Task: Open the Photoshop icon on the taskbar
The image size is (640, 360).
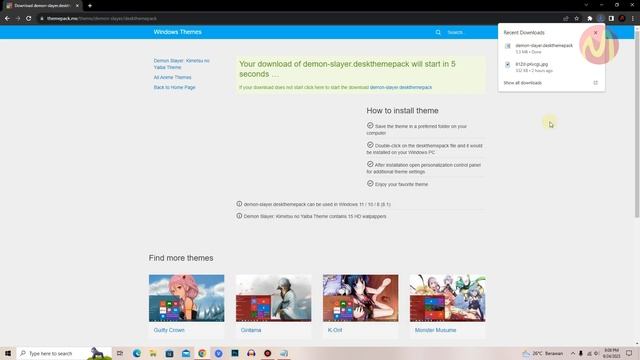Action: (235, 353)
